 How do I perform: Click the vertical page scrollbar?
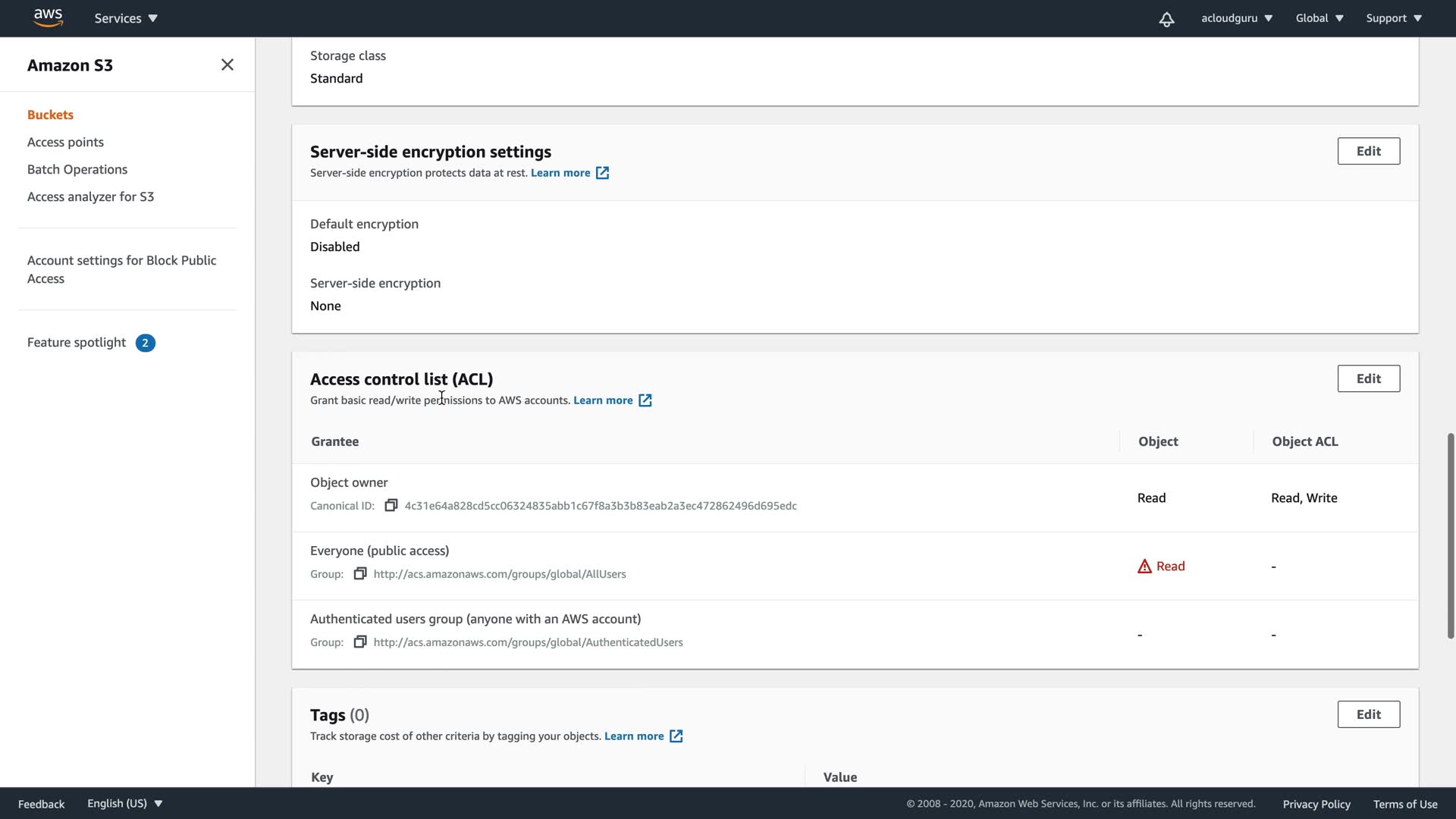pos(1450,535)
